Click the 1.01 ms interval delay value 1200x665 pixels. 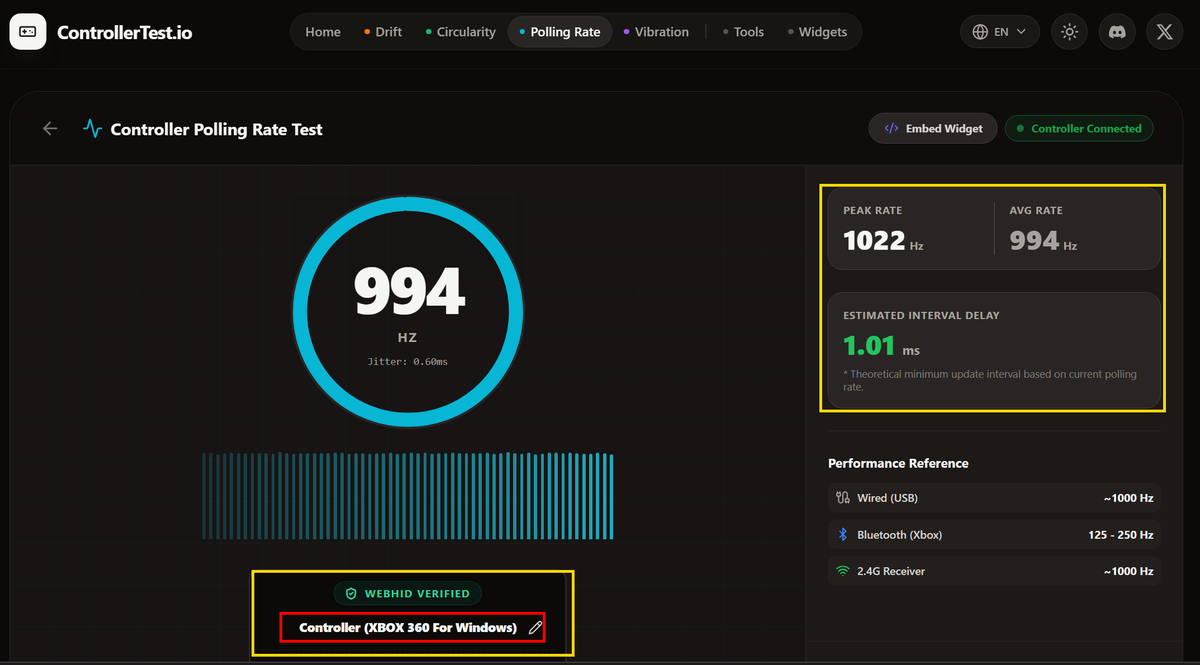coord(881,347)
